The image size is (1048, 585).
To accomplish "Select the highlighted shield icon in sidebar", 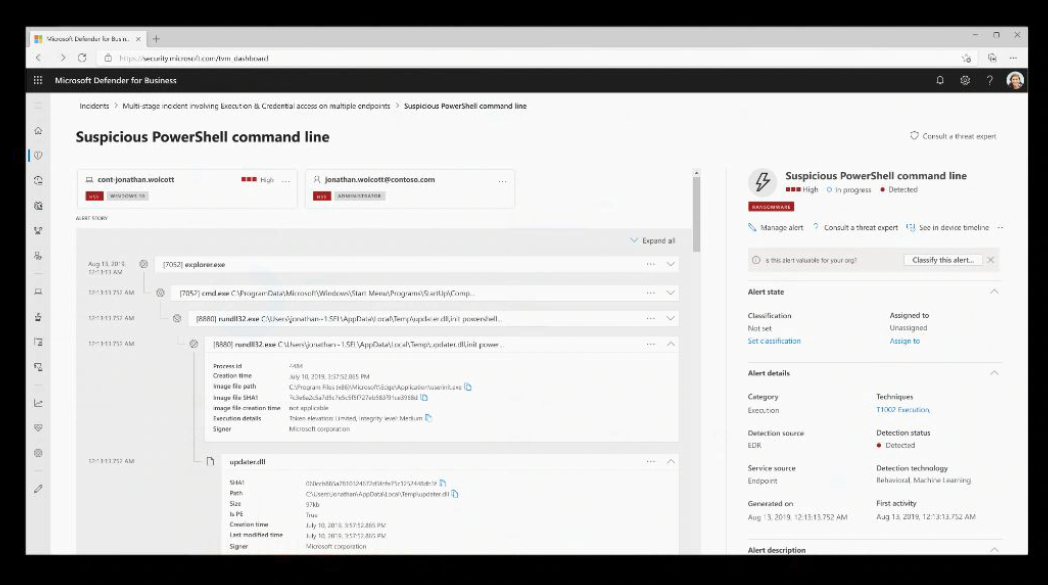I will 37,155.
